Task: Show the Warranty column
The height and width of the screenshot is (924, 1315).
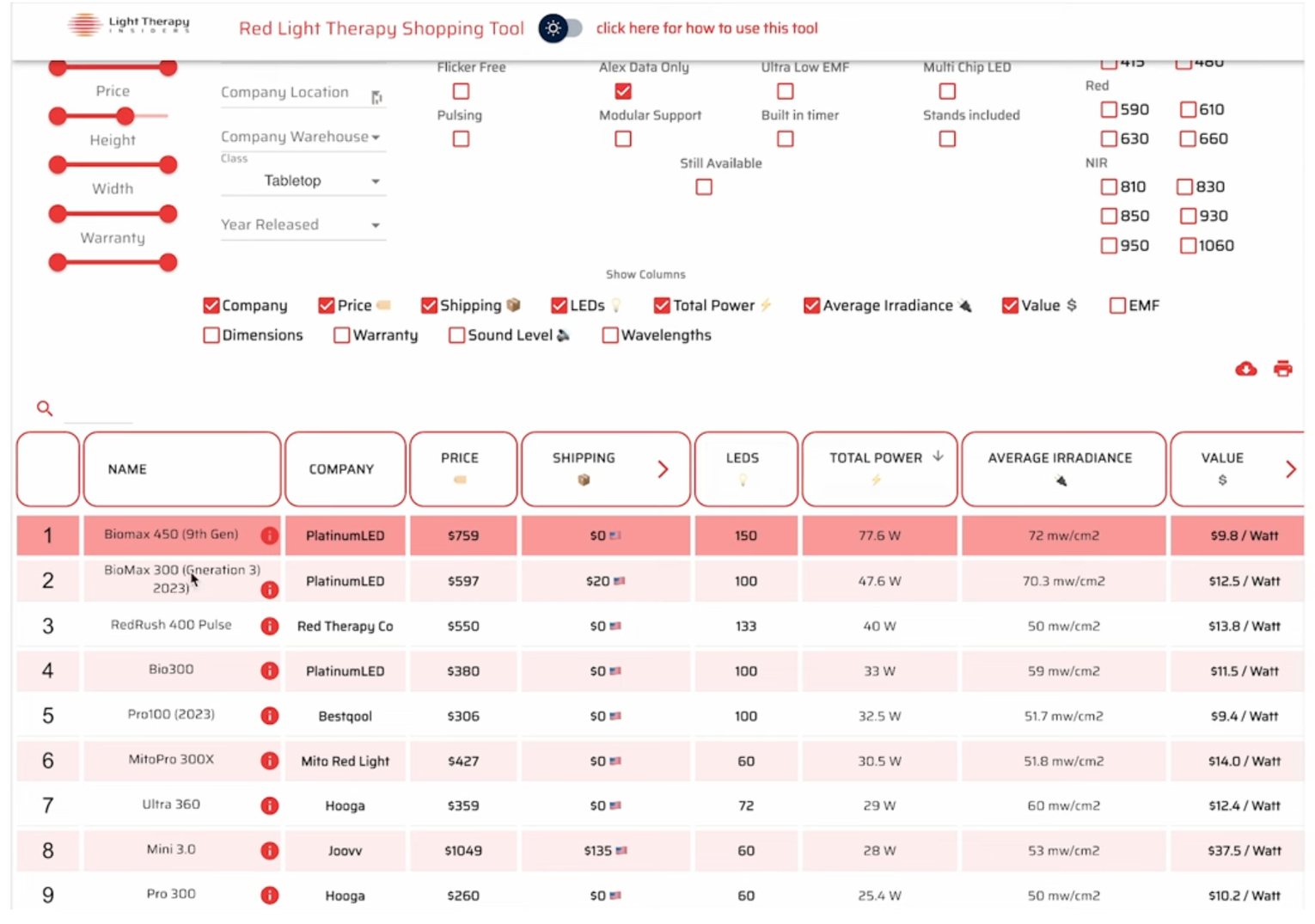Action: (x=341, y=335)
